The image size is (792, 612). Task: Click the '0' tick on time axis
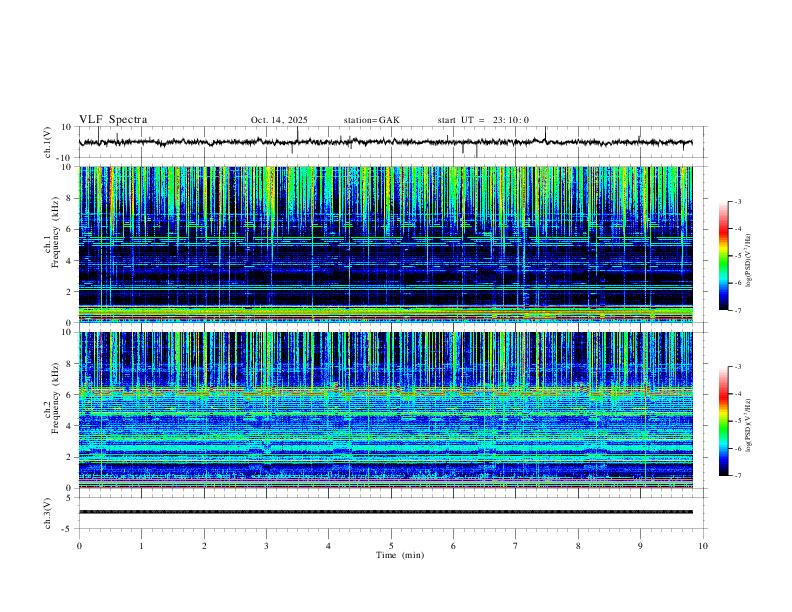point(79,546)
